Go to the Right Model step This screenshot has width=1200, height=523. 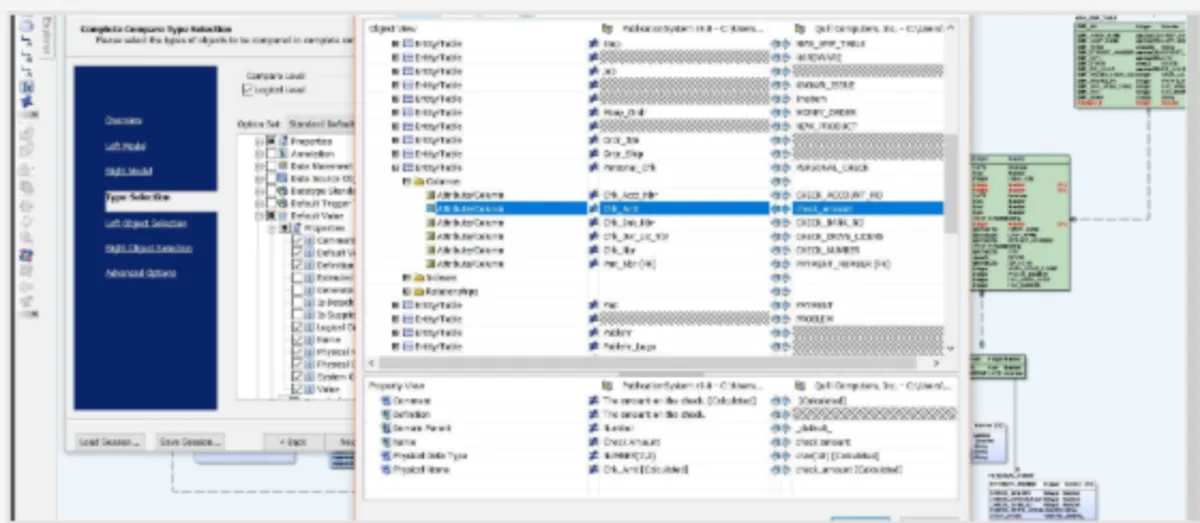[x=128, y=171]
